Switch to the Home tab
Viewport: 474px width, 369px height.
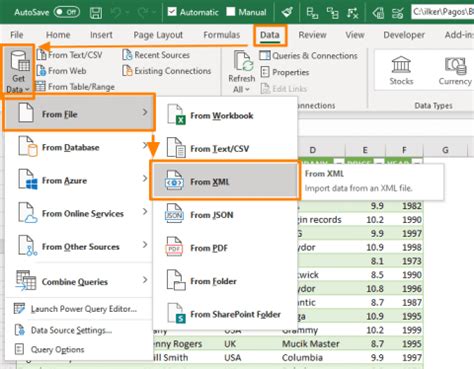coord(58,35)
